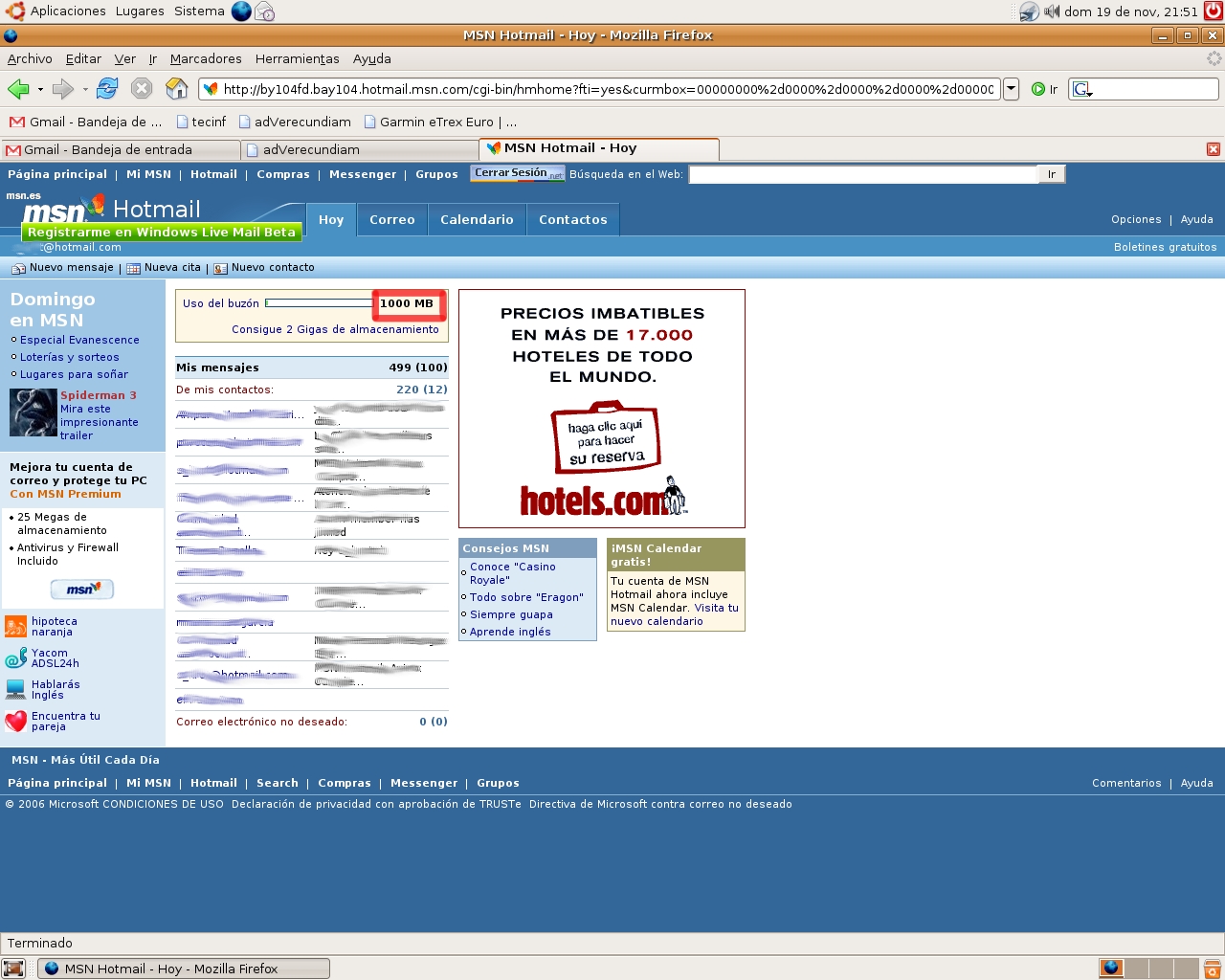Switch to the Gmail - Bandeja de entrada tab
Screen dimensions: 1225x980
[121, 150]
